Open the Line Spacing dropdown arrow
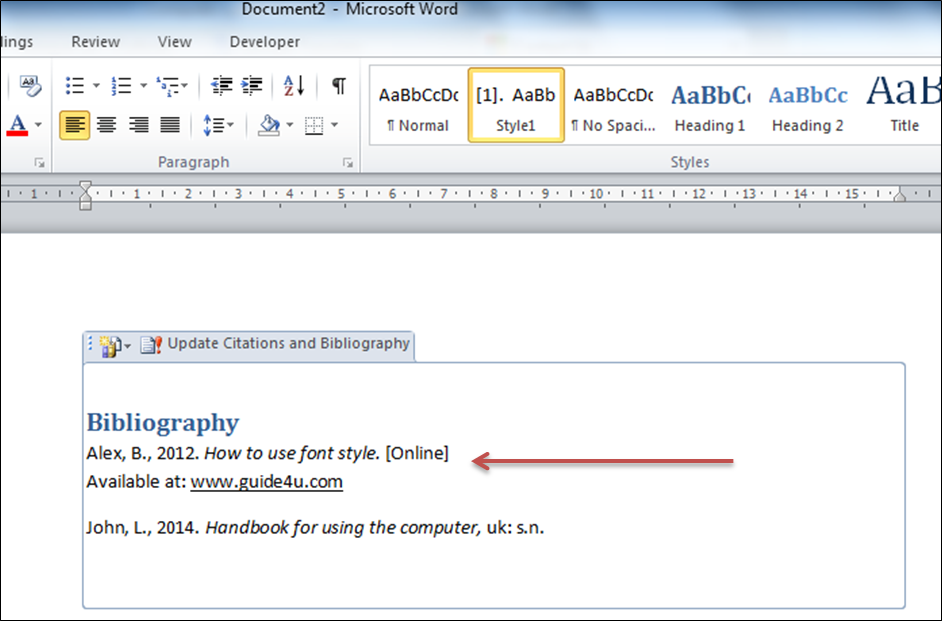Viewport: 942px width, 621px height. click(x=231, y=125)
